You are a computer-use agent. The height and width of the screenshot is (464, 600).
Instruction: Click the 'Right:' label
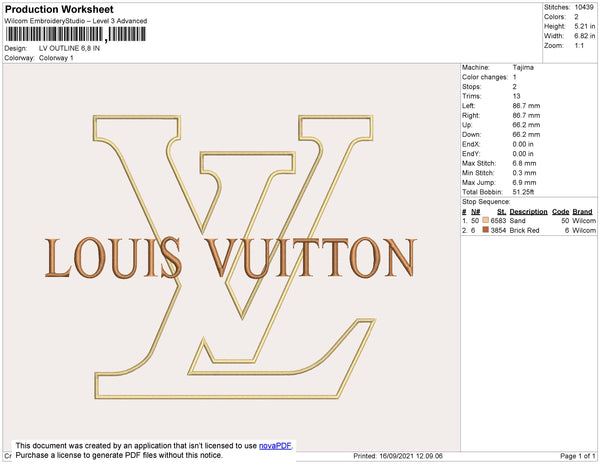click(471, 115)
